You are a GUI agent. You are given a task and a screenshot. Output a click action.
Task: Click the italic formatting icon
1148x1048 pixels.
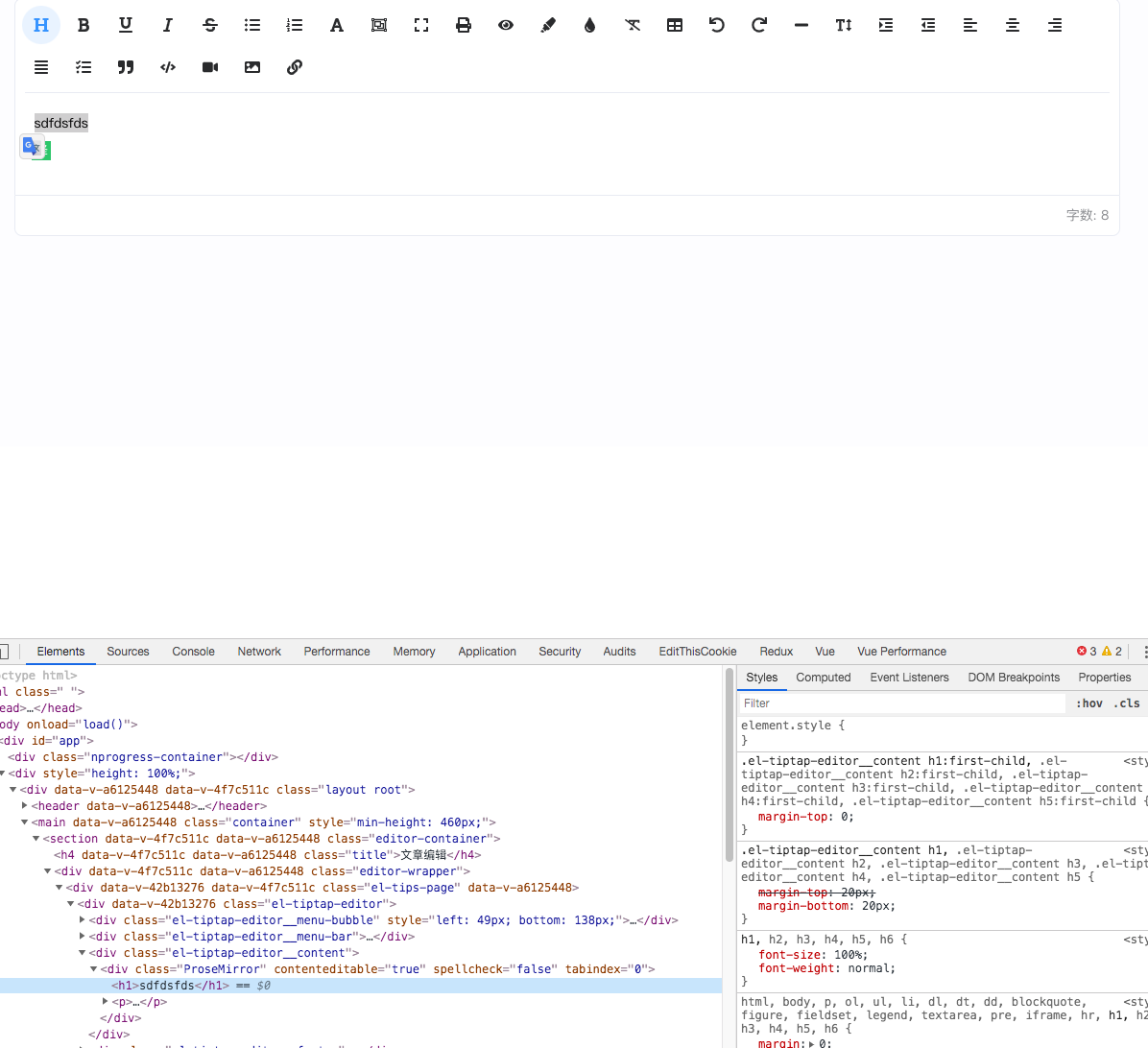tap(168, 25)
